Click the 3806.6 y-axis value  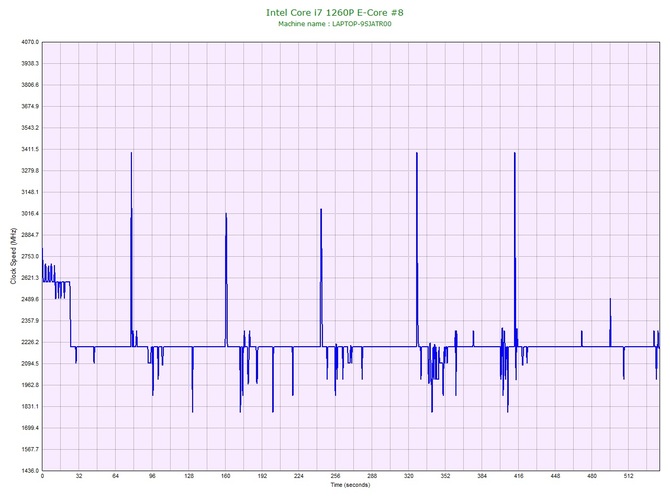tap(30, 85)
